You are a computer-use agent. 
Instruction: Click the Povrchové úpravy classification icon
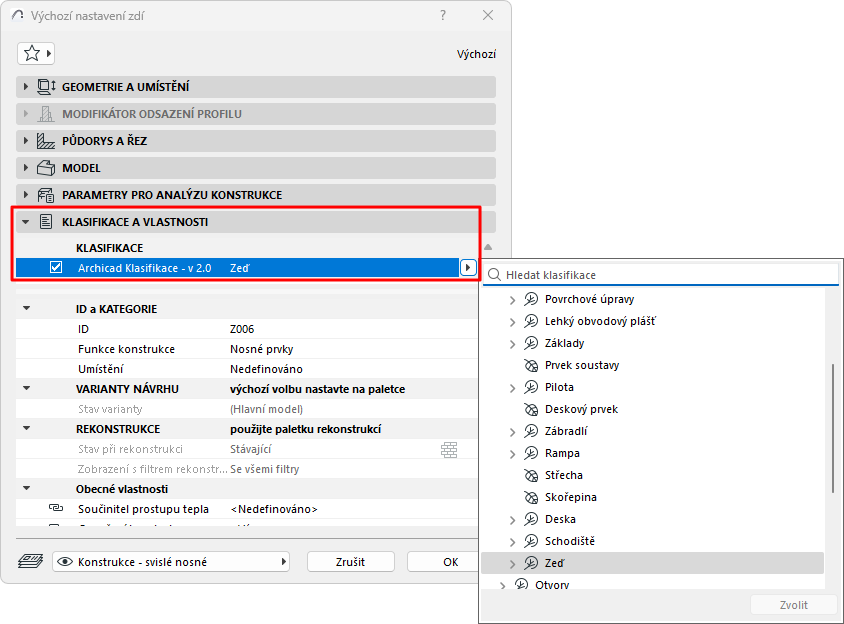click(531, 299)
